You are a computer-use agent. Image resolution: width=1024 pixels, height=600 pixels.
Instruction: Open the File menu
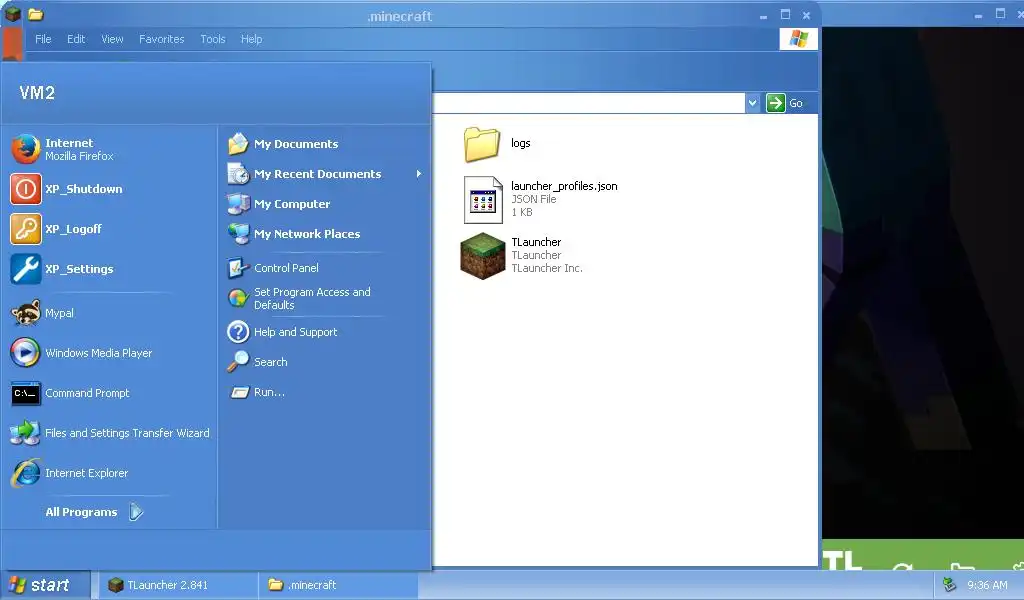(x=43, y=39)
